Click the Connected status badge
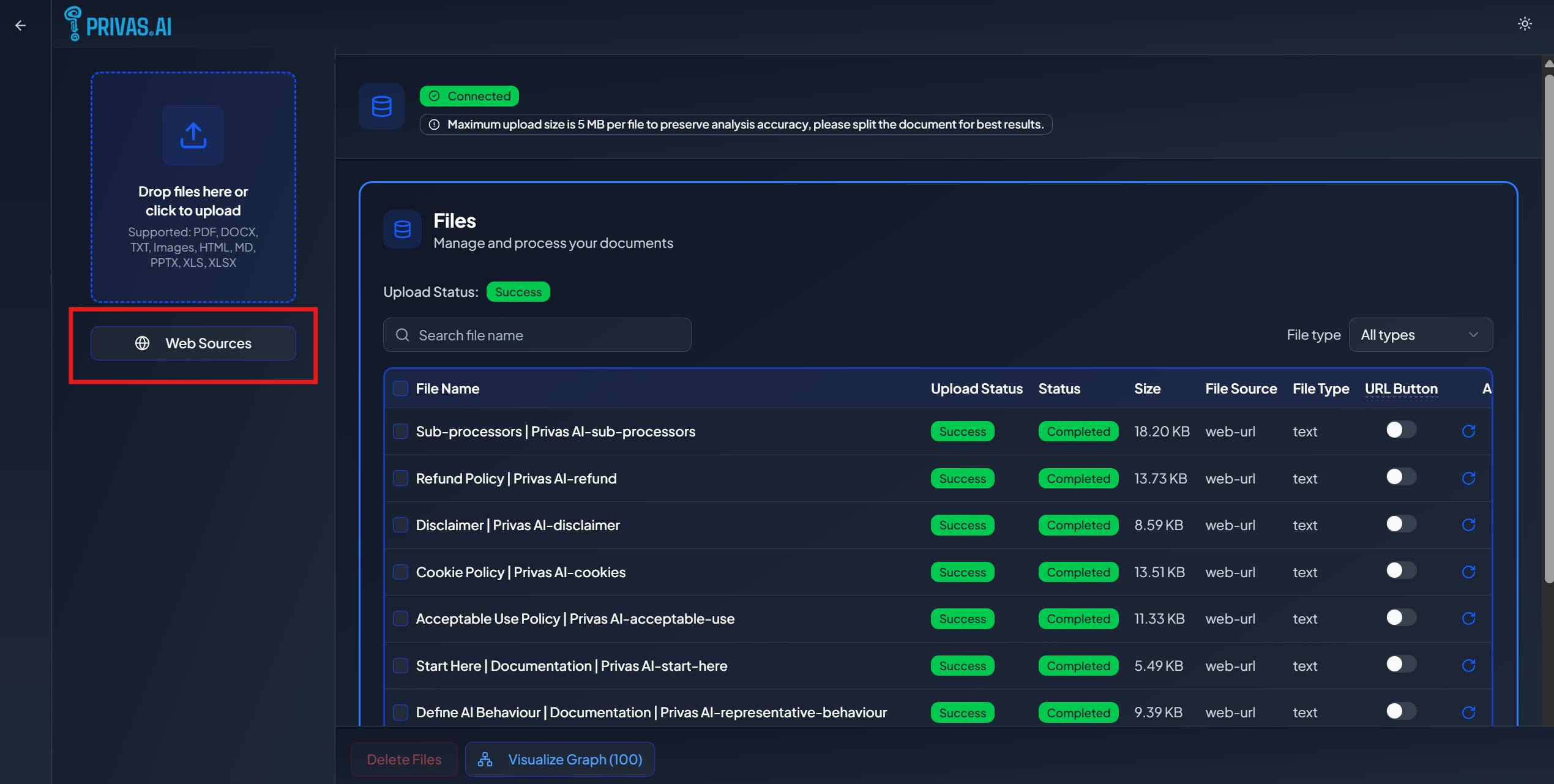Screen dimensions: 1554x784 coord(469,96)
